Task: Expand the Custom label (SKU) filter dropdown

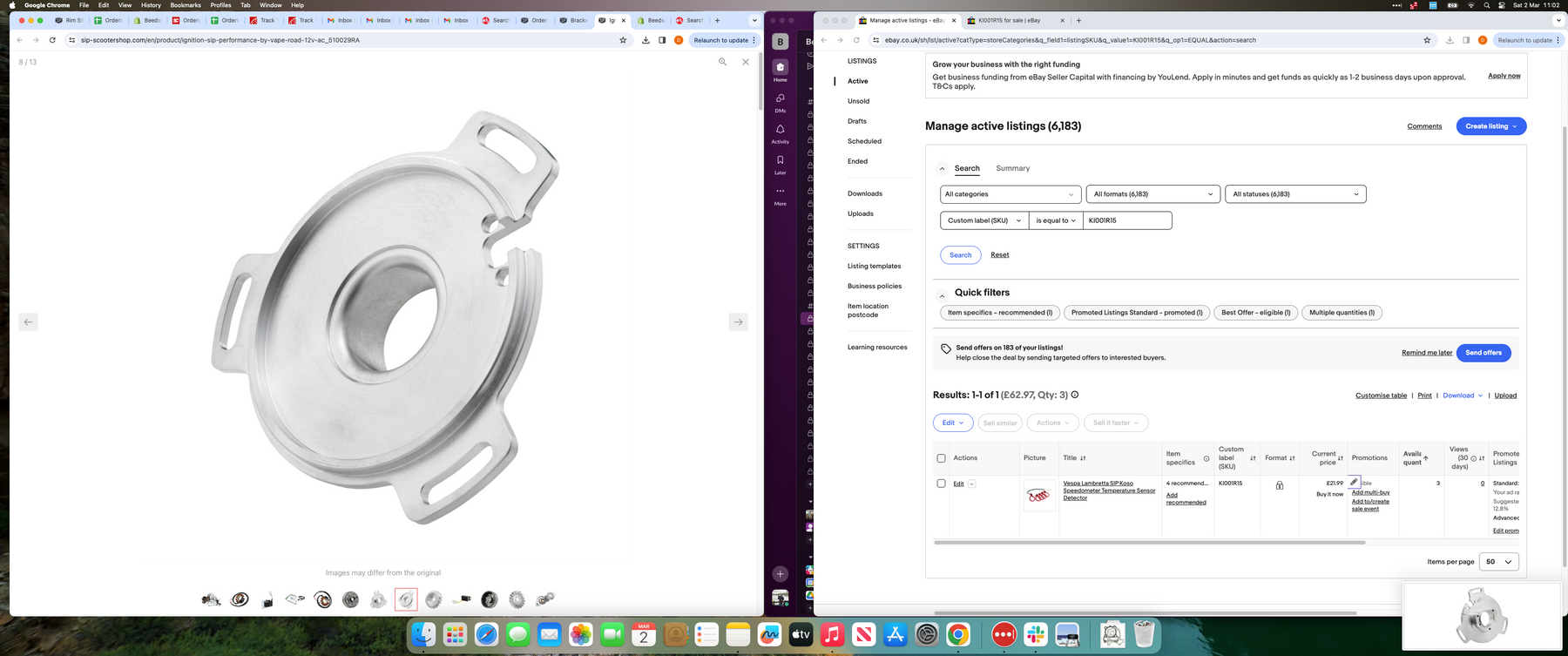Action: pos(983,220)
